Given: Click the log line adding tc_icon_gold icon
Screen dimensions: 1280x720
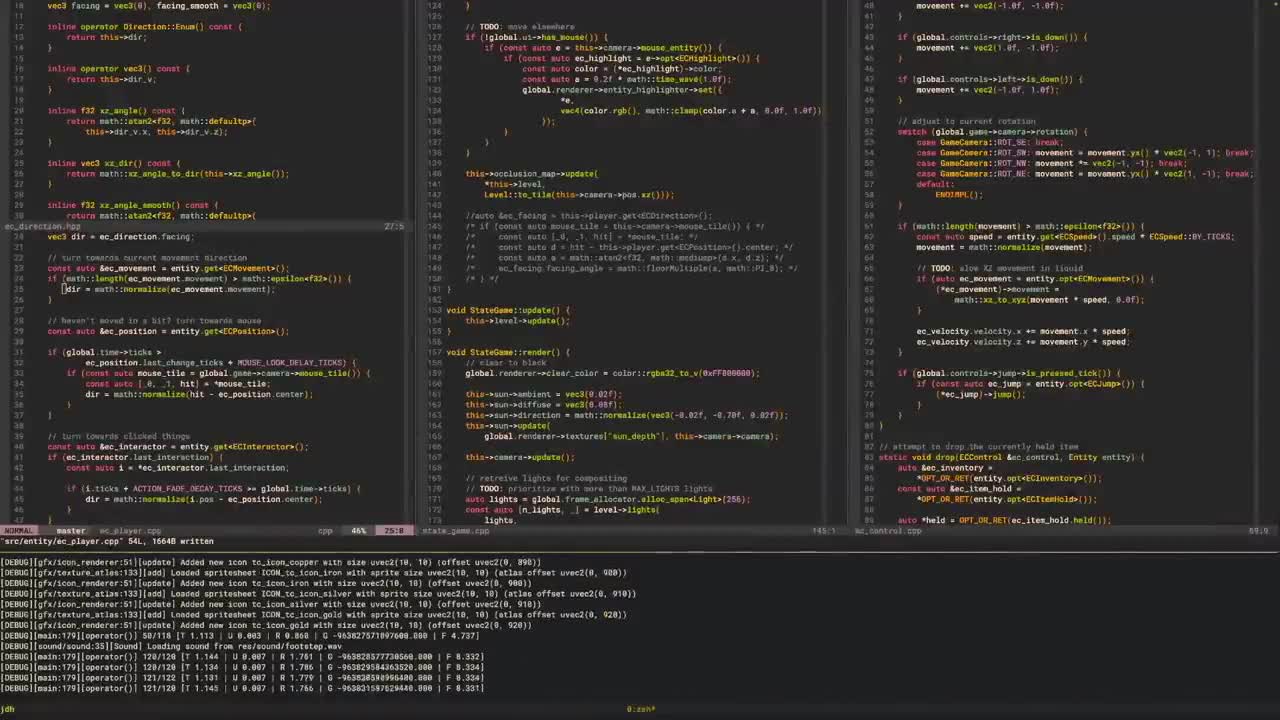Looking at the screenshot, I should (x=266, y=625).
